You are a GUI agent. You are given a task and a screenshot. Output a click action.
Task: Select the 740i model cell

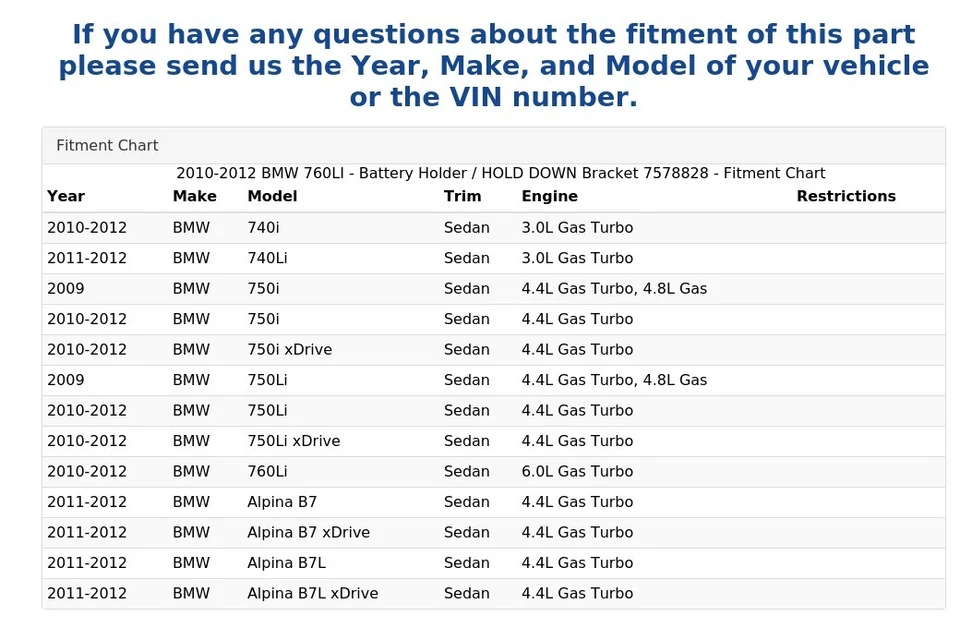coord(263,227)
